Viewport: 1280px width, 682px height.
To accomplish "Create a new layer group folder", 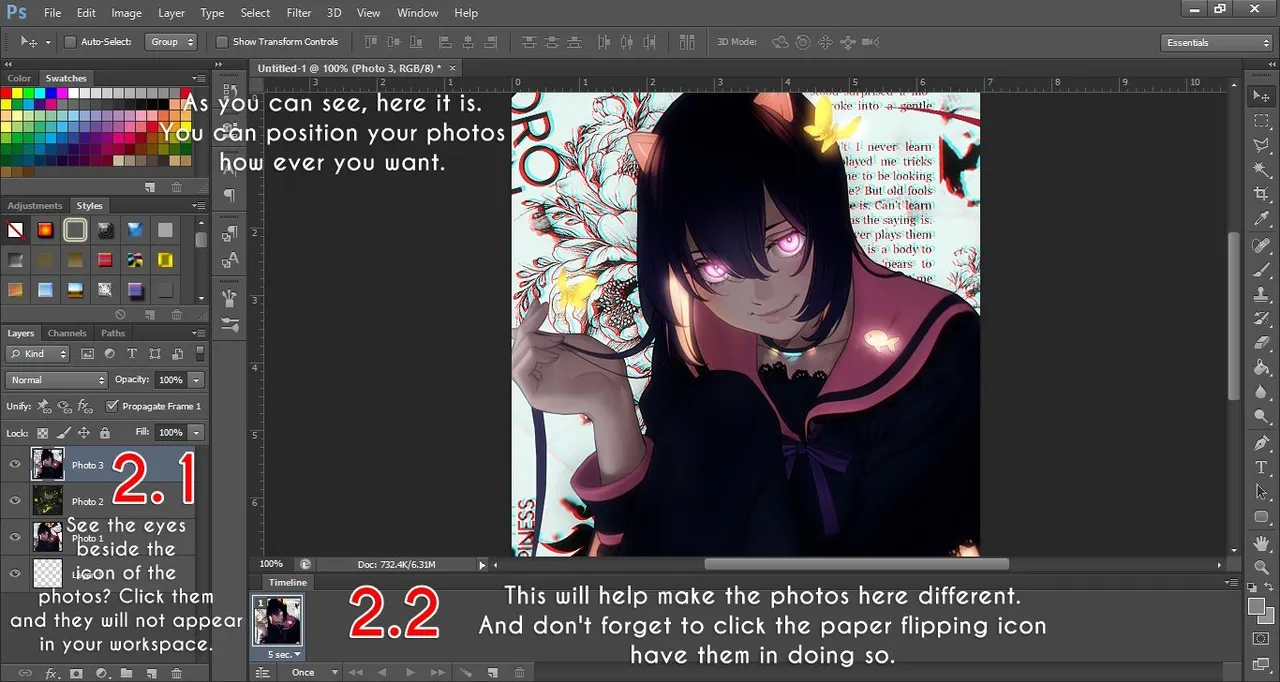I will [126, 673].
